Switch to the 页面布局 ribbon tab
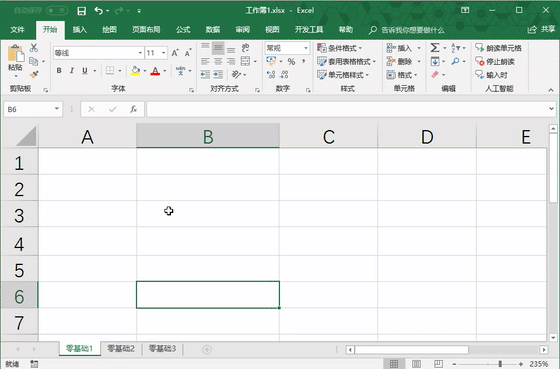The height and width of the screenshot is (369, 560). coord(146,30)
